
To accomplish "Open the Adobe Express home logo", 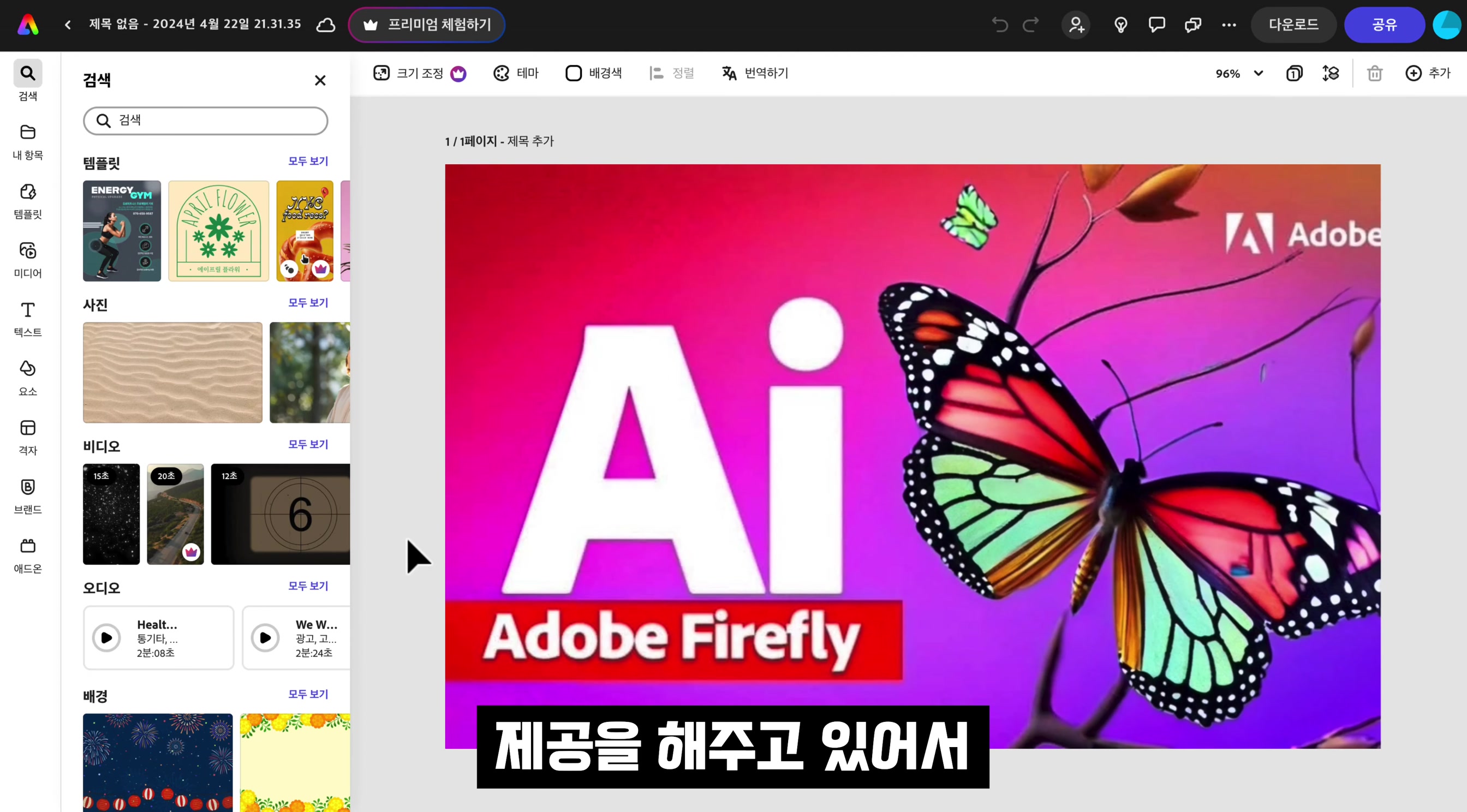I will 28,25.
